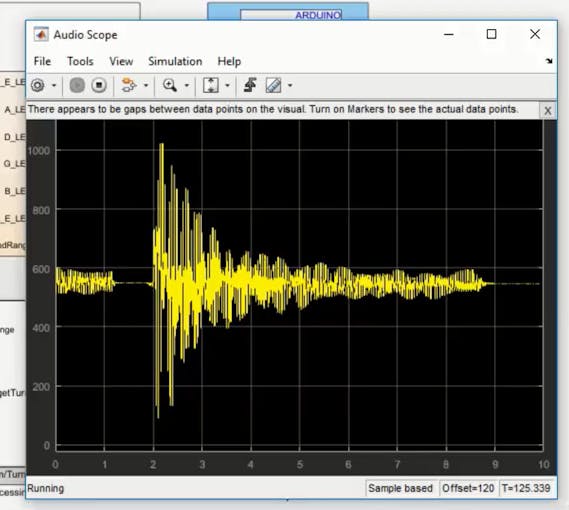Click the Cursor Measurements ruler icon
Viewport: 569px width, 510px height.
click(273, 86)
